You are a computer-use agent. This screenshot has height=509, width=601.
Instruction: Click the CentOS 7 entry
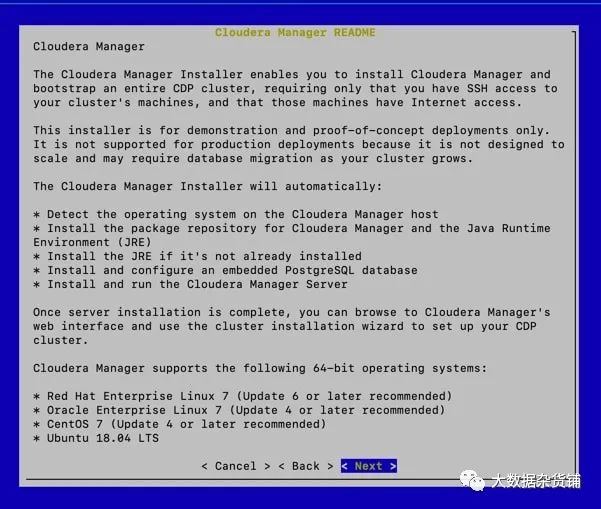click(180, 424)
